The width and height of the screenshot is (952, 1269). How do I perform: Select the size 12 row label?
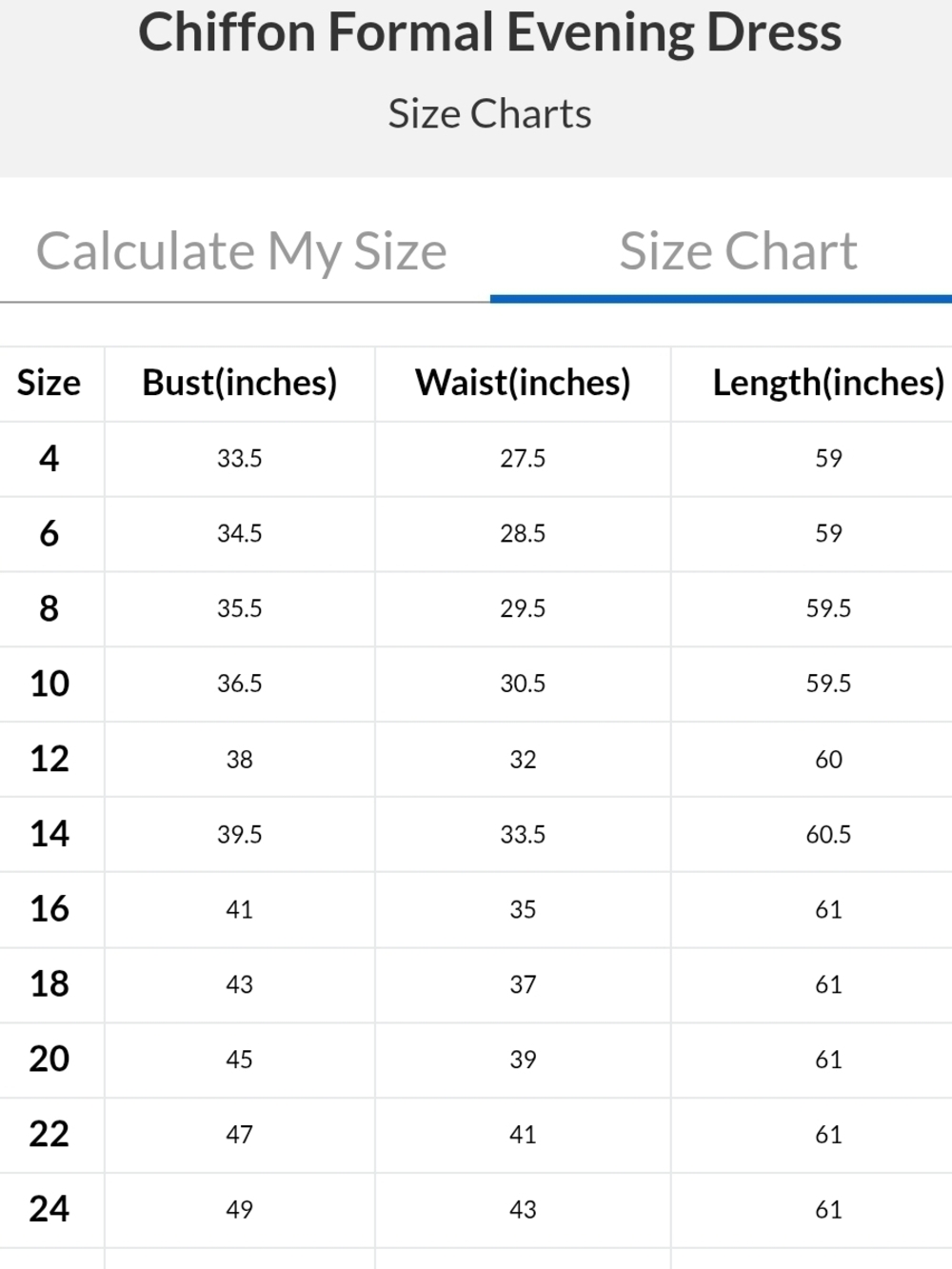coord(49,759)
